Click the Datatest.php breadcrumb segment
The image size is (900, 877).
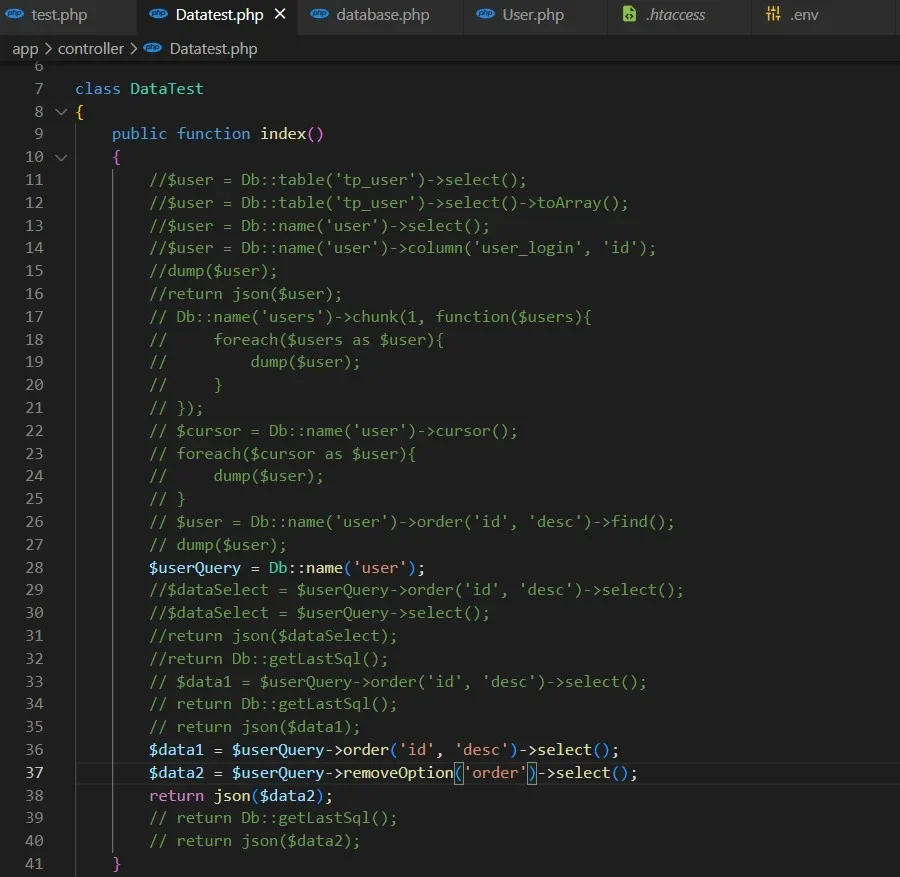(x=214, y=49)
